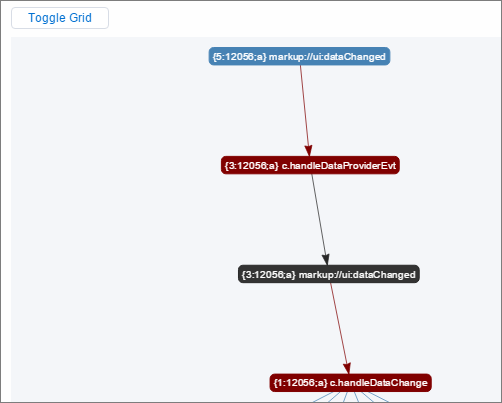The height and width of the screenshot is (403, 502).
Task: Select the dark gray markup://ui:dataChanged node
Action: [329, 274]
